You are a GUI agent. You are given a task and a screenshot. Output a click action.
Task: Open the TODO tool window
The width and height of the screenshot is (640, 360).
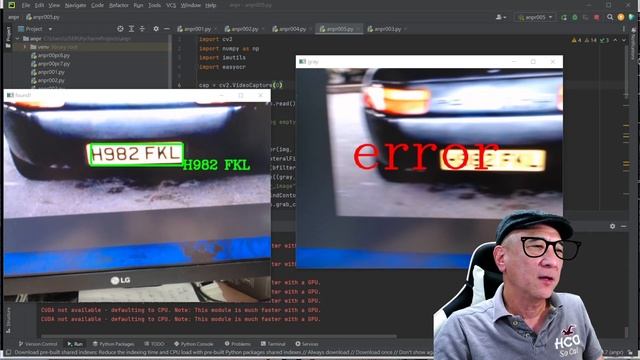pyautogui.click(x=155, y=344)
